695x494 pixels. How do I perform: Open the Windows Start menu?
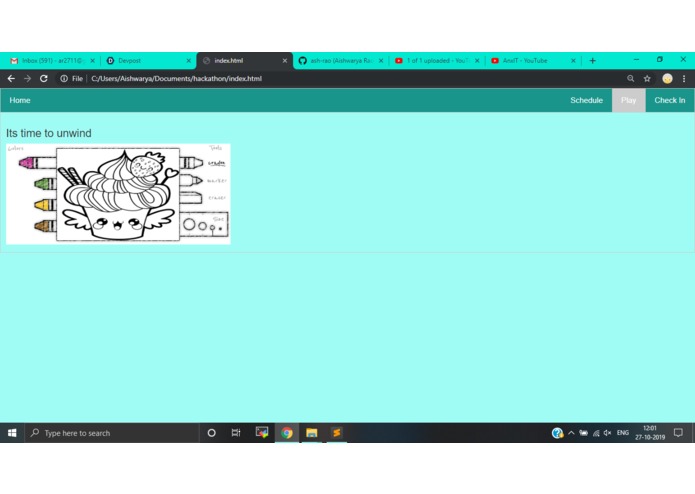coord(12,433)
